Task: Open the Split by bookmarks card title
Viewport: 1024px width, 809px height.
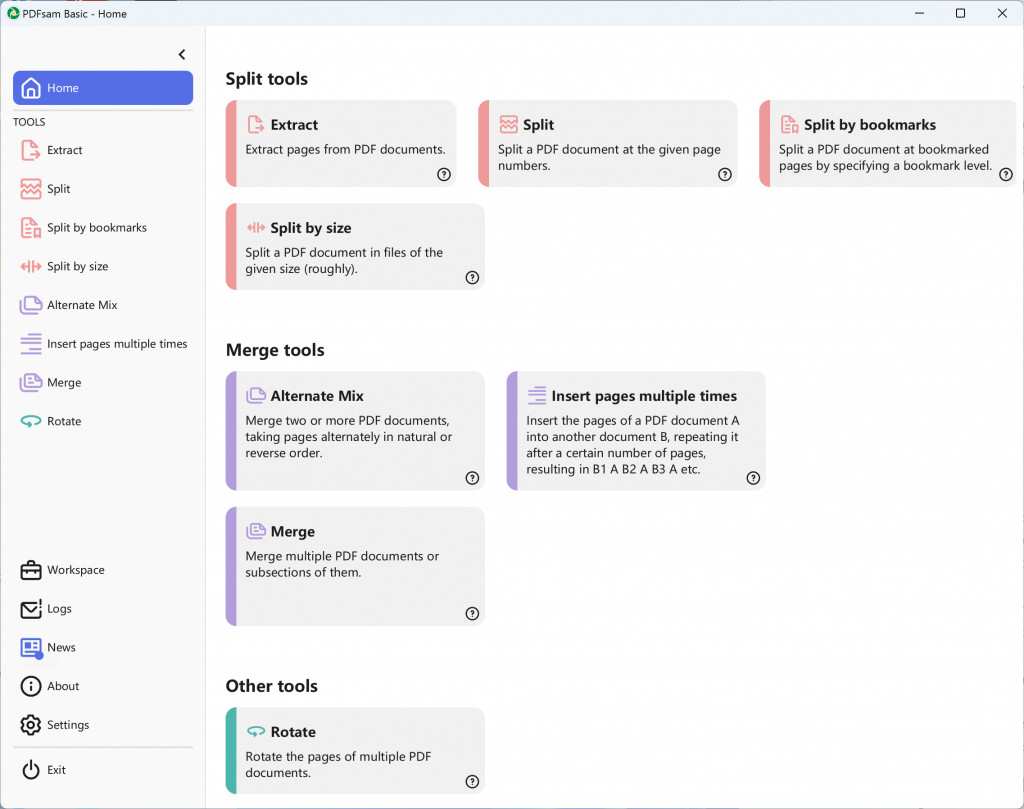Action: pyautogui.click(x=870, y=125)
